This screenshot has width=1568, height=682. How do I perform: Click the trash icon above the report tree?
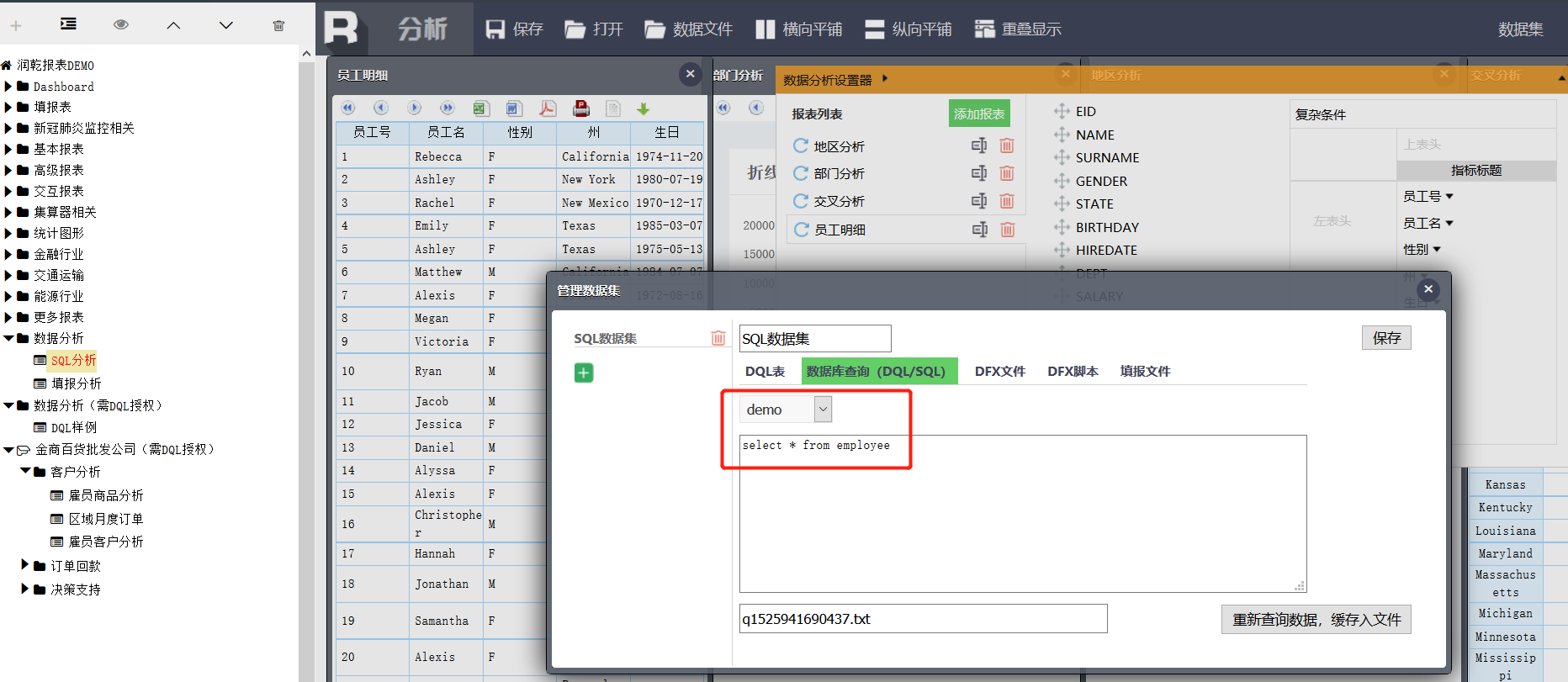tap(278, 25)
